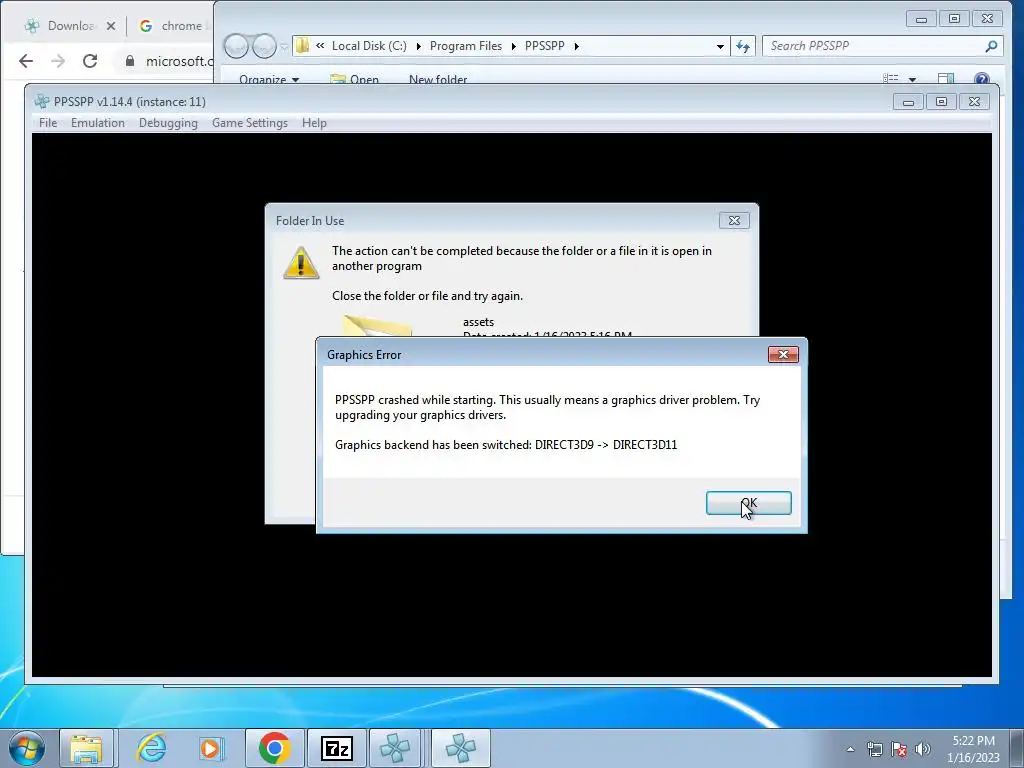Select the second PPSSPP taskbar icon
The width and height of the screenshot is (1024, 768).
tap(460, 748)
